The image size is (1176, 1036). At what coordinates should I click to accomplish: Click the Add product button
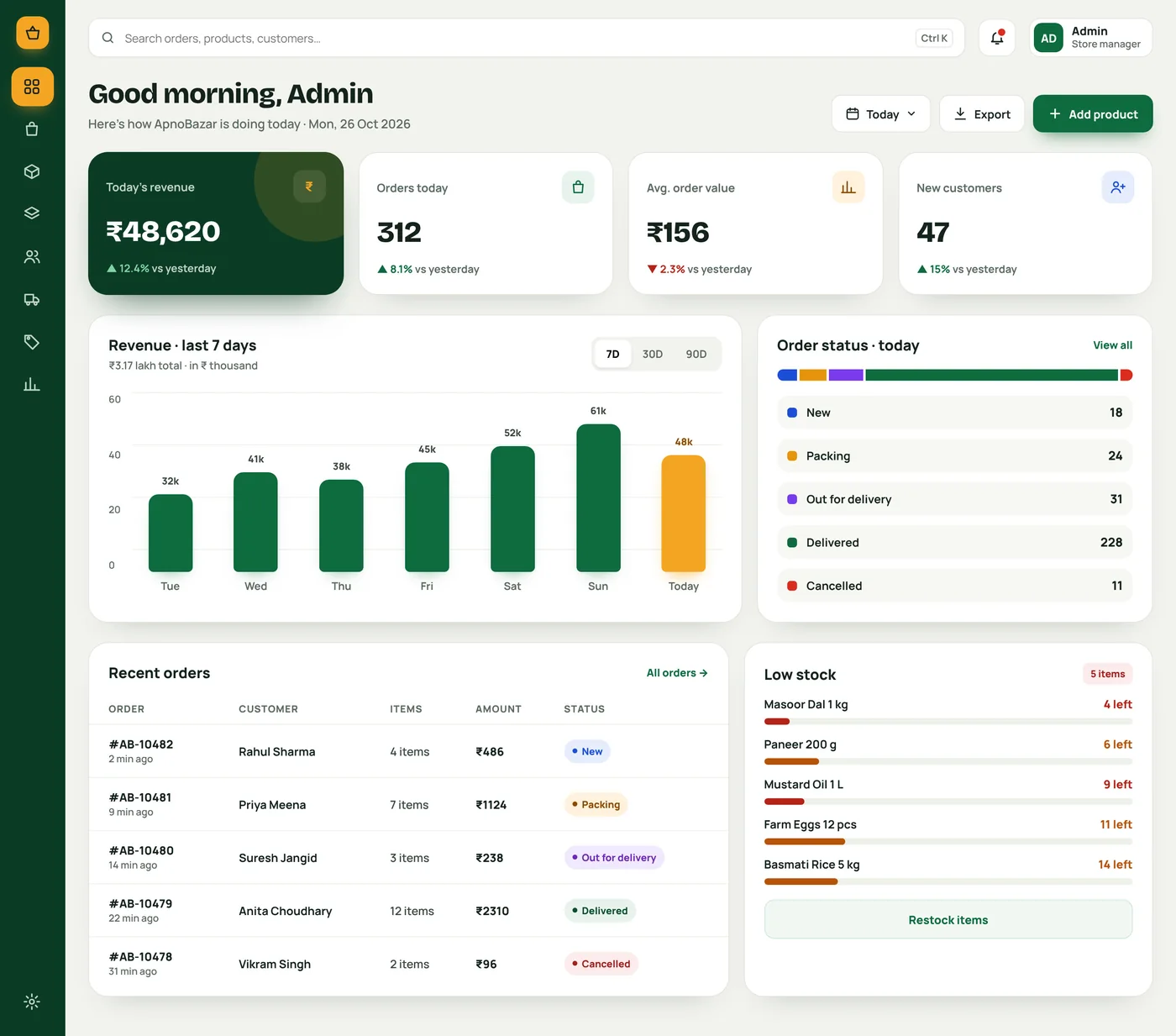tap(1093, 113)
